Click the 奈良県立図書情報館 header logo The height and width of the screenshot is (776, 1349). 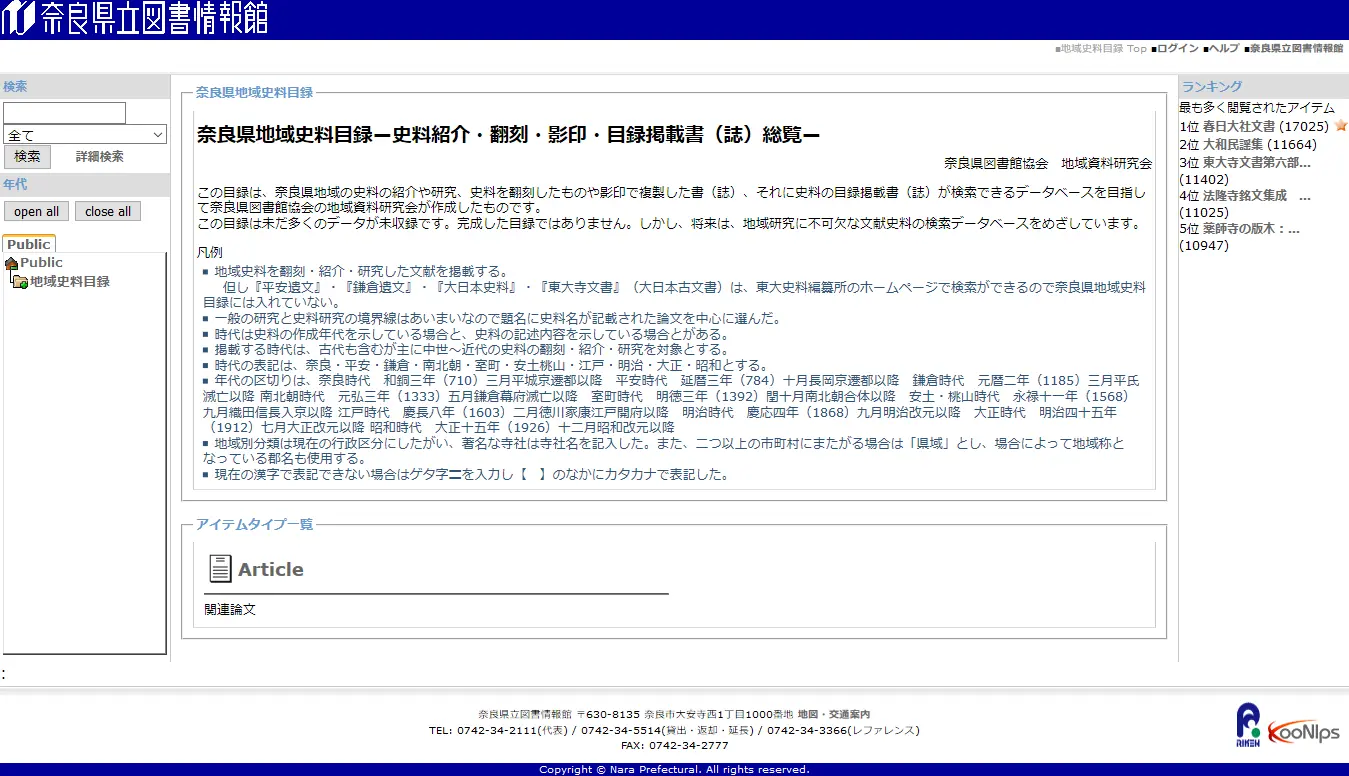tap(135, 18)
